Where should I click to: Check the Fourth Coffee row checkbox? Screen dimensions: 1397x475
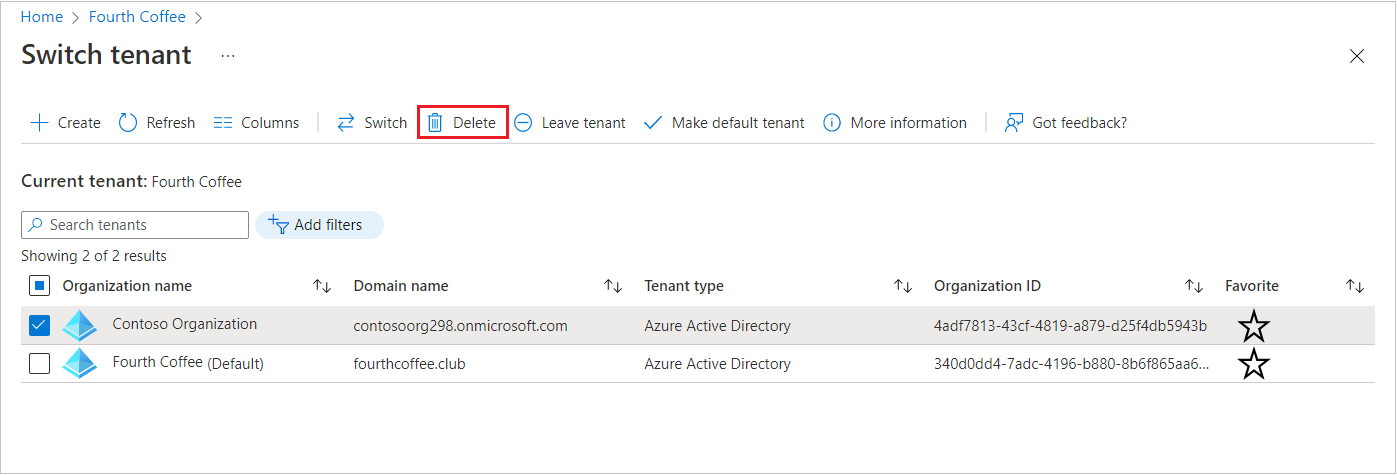click(x=39, y=364)
